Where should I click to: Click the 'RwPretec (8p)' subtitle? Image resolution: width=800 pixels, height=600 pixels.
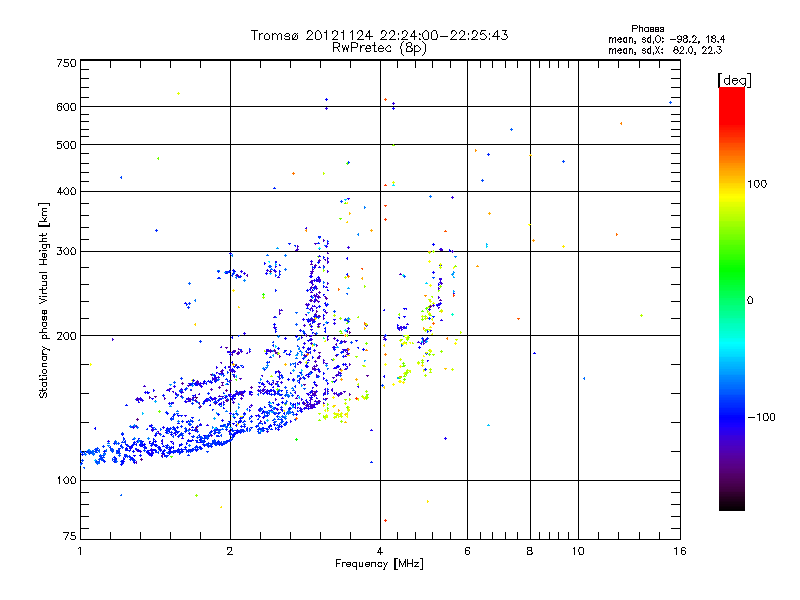tap(379, 48)
